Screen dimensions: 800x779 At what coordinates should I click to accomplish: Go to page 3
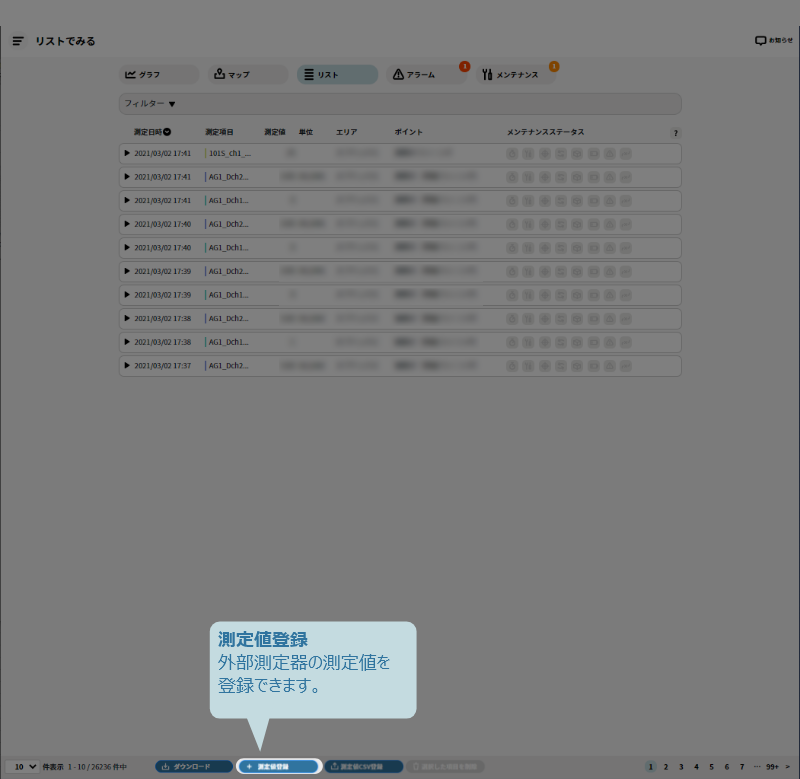click(681, 767)
